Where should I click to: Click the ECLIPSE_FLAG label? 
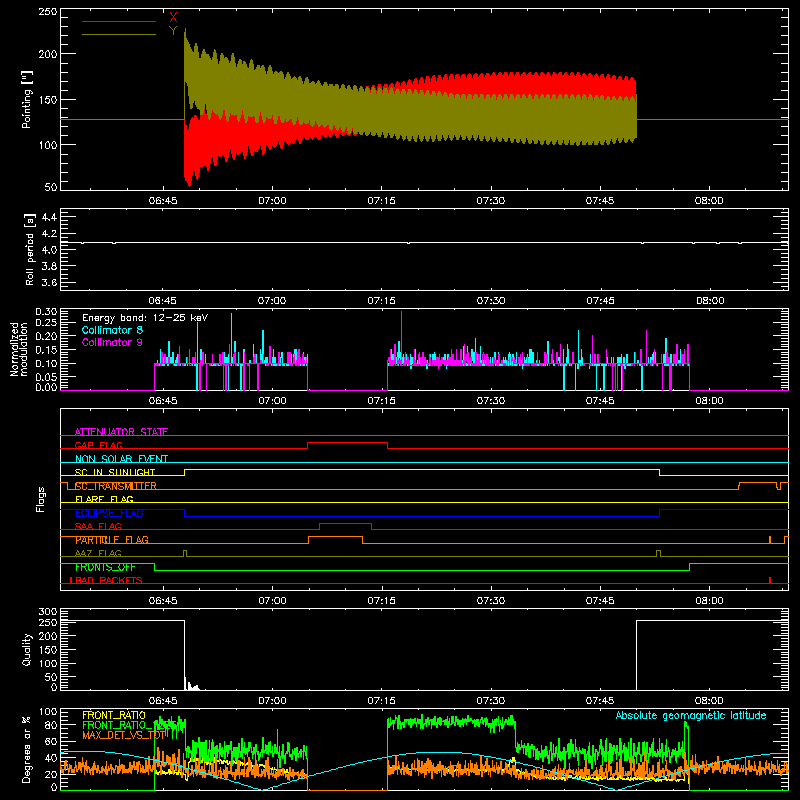pyautogui.click(x=109, y=513)
